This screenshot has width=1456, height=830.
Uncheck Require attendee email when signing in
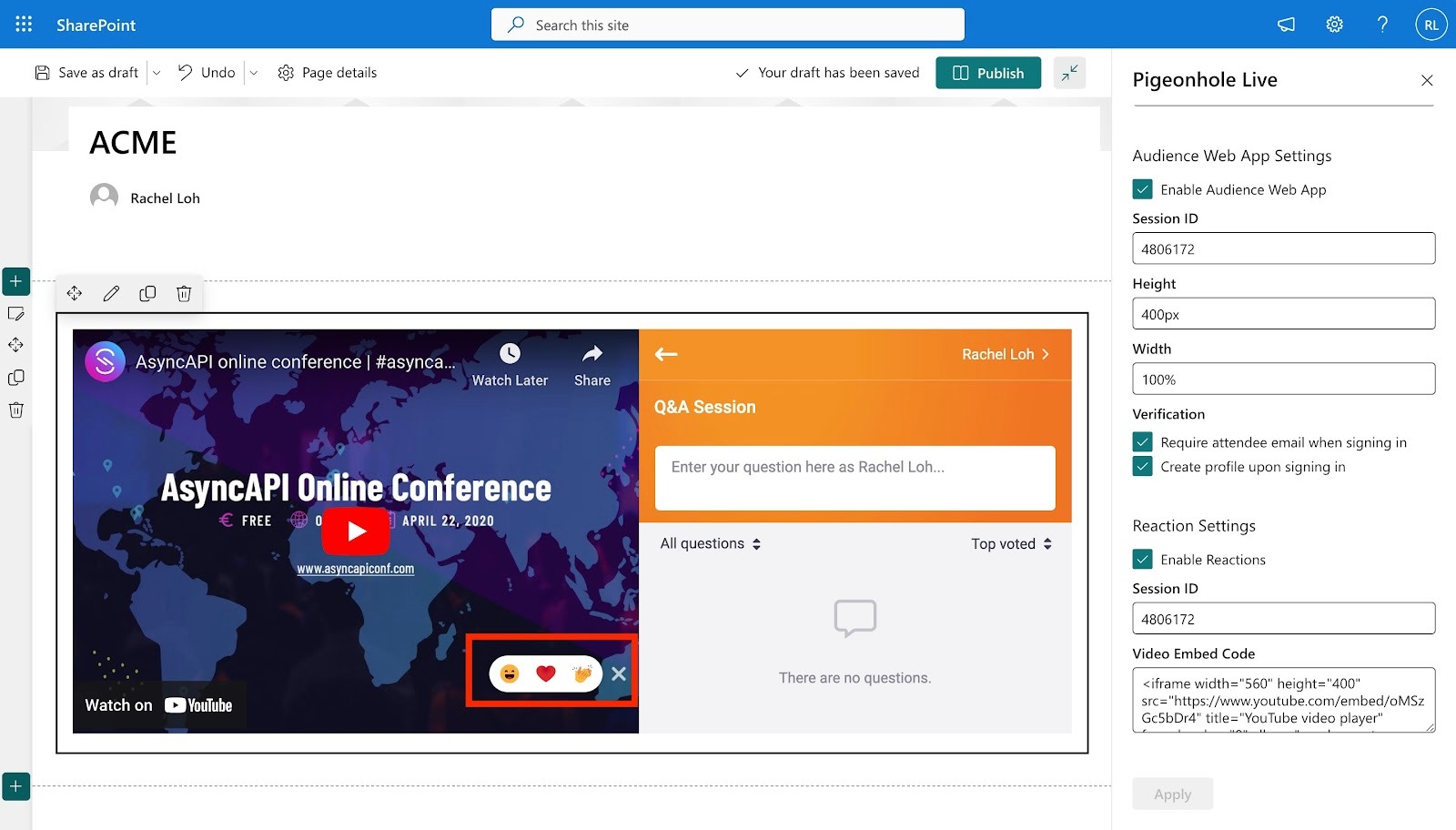1142,441
